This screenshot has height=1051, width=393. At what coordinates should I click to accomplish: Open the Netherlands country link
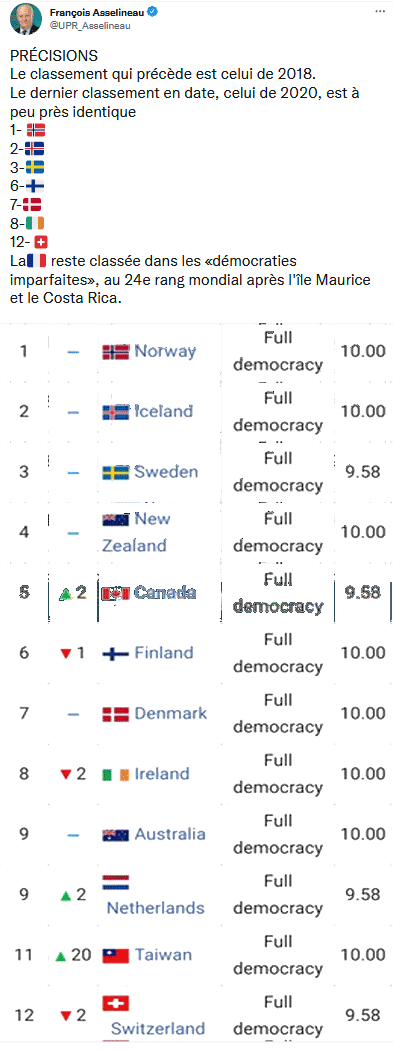pos(156,908)
